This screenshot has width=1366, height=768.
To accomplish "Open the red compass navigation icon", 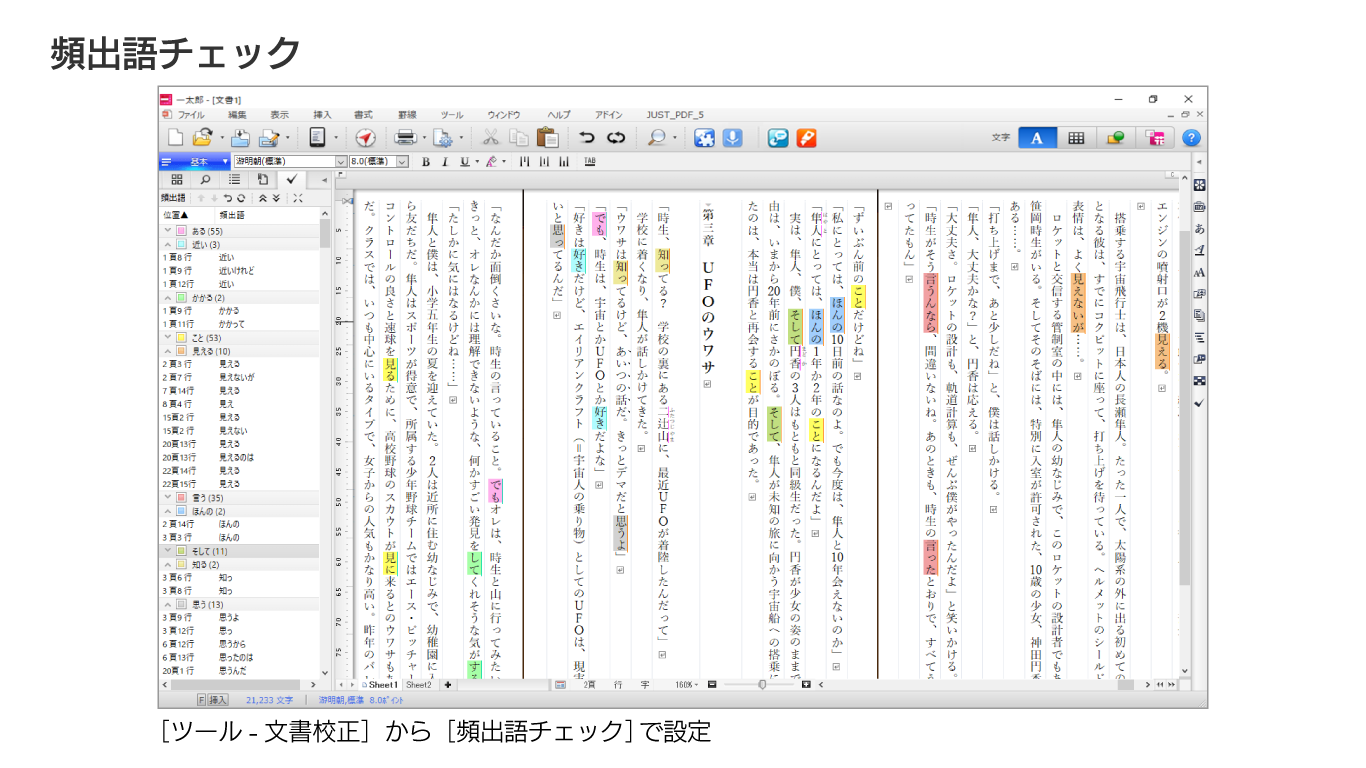I will (x=365, y=138).
